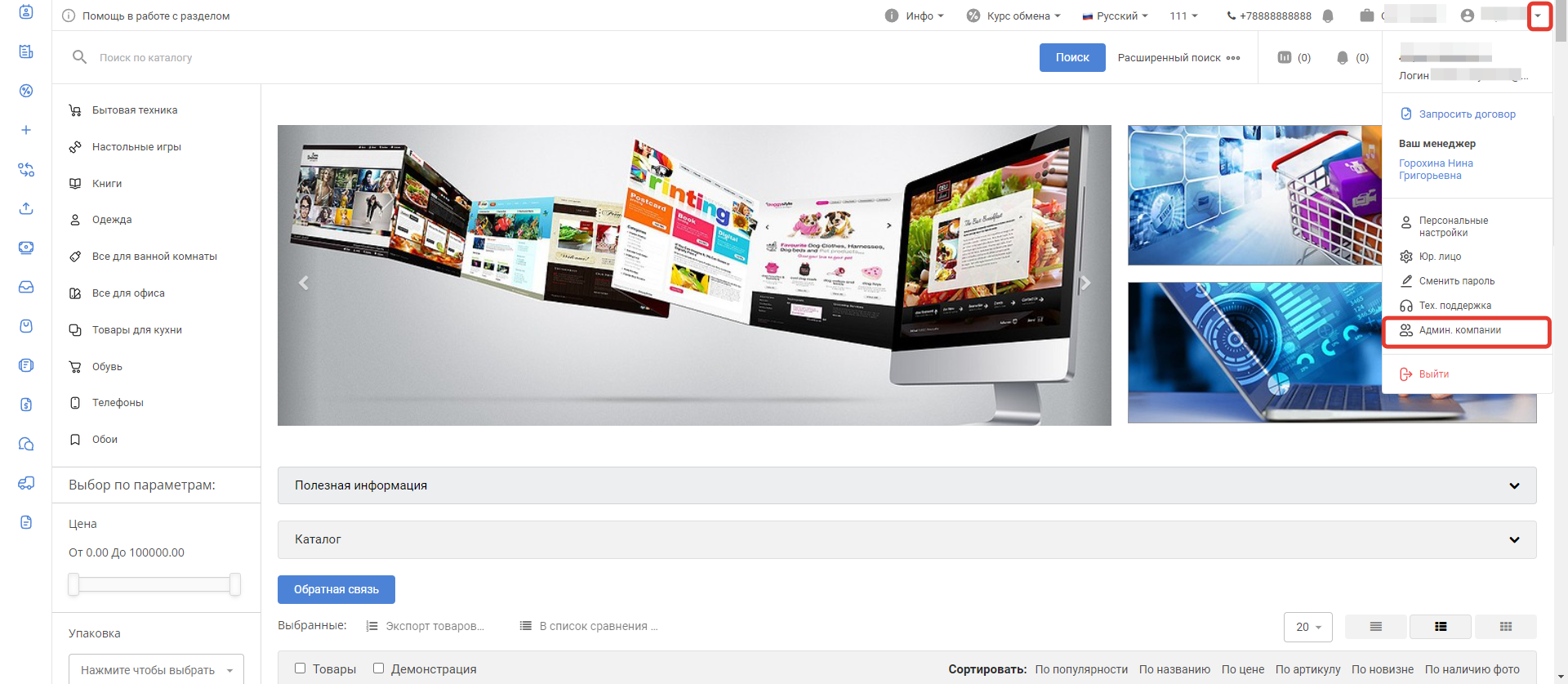Expand the Каталог section
The height and width of the screenshot is (684, 1568).
pos(906,539)
